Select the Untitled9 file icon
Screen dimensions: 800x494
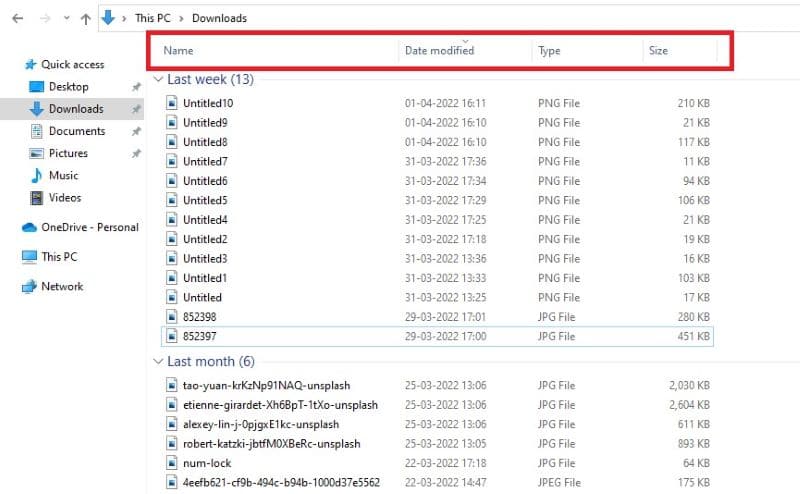(172, 122)
